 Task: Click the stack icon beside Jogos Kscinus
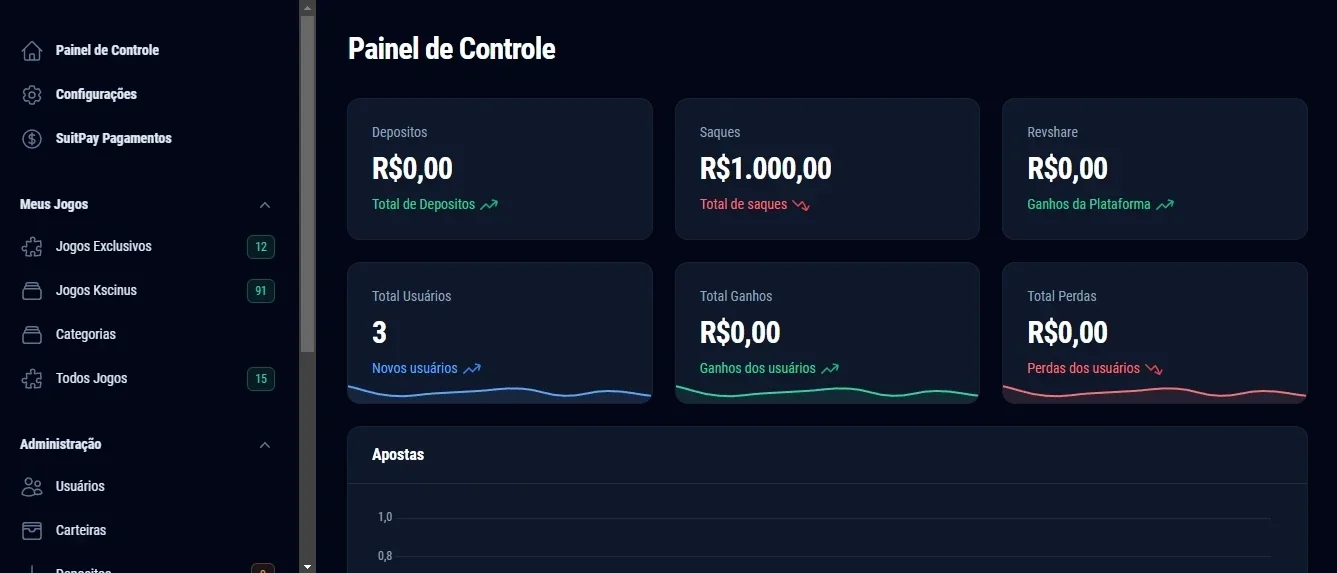[32, 291]
